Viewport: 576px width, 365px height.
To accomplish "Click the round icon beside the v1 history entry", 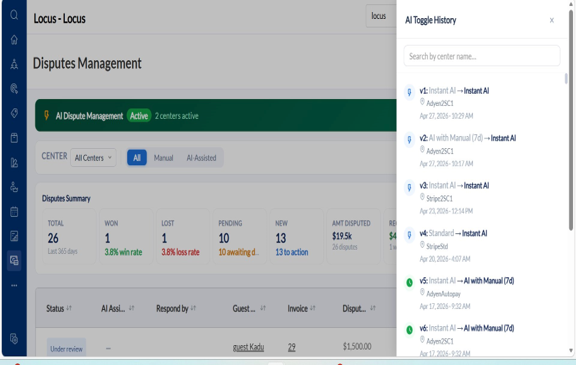I will (x=409, y=92).
